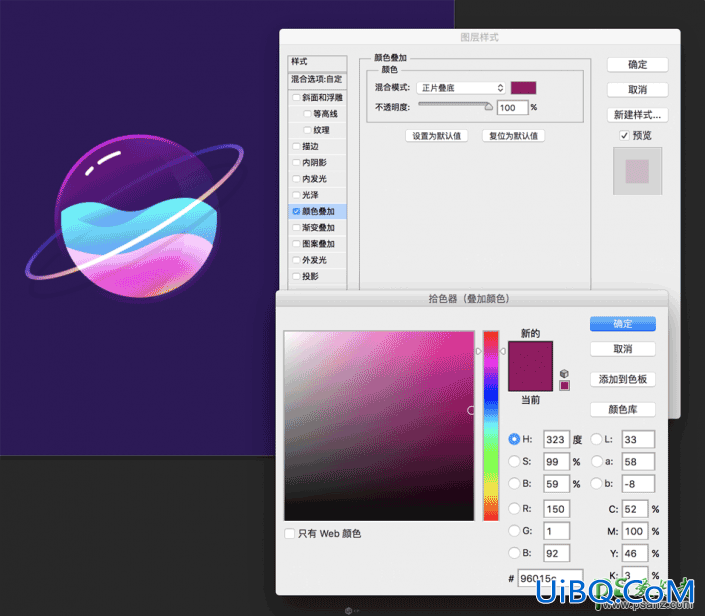Click the 新建样式... button
The image size is (705, 616).
click(638, 115)
